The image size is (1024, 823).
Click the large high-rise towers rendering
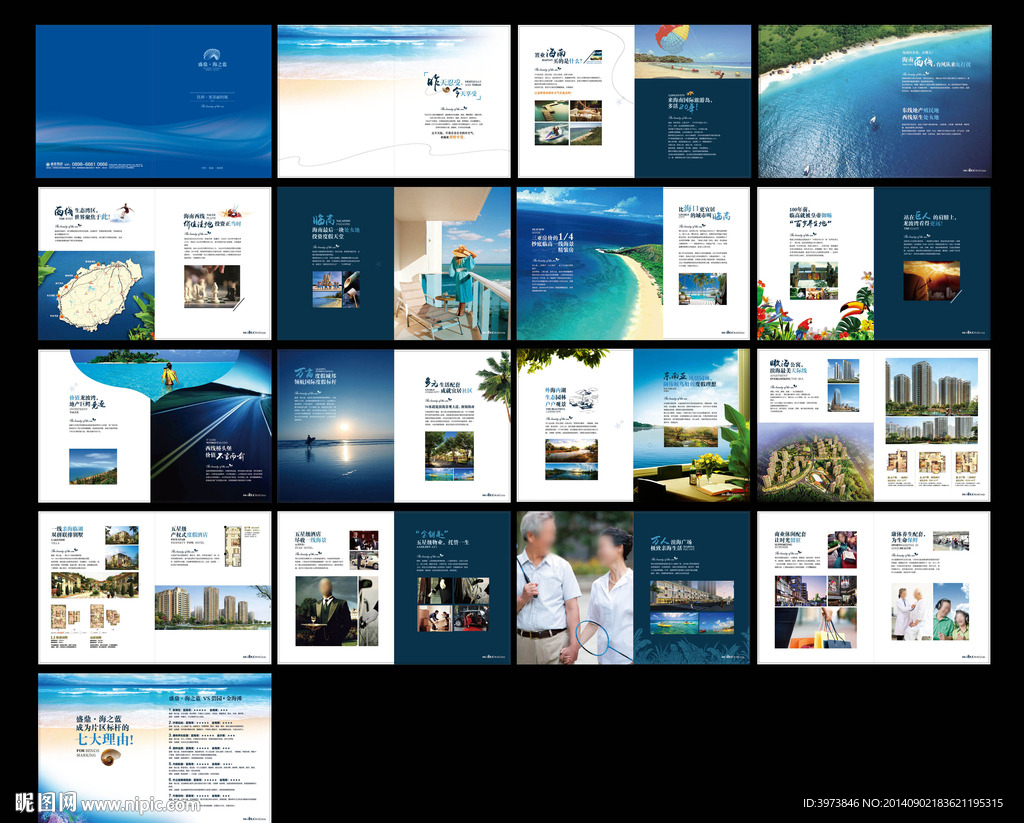(x=931, y=387)
